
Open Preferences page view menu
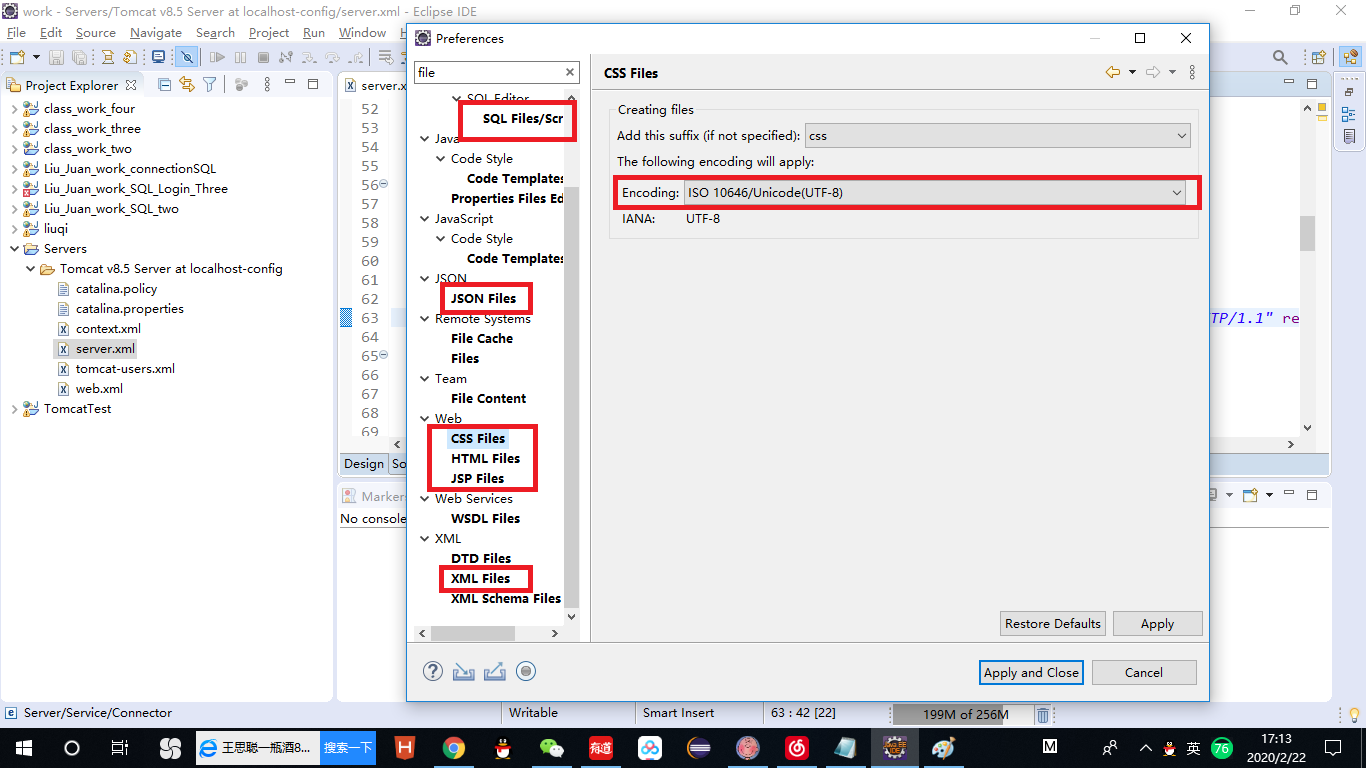[1192, 73]
